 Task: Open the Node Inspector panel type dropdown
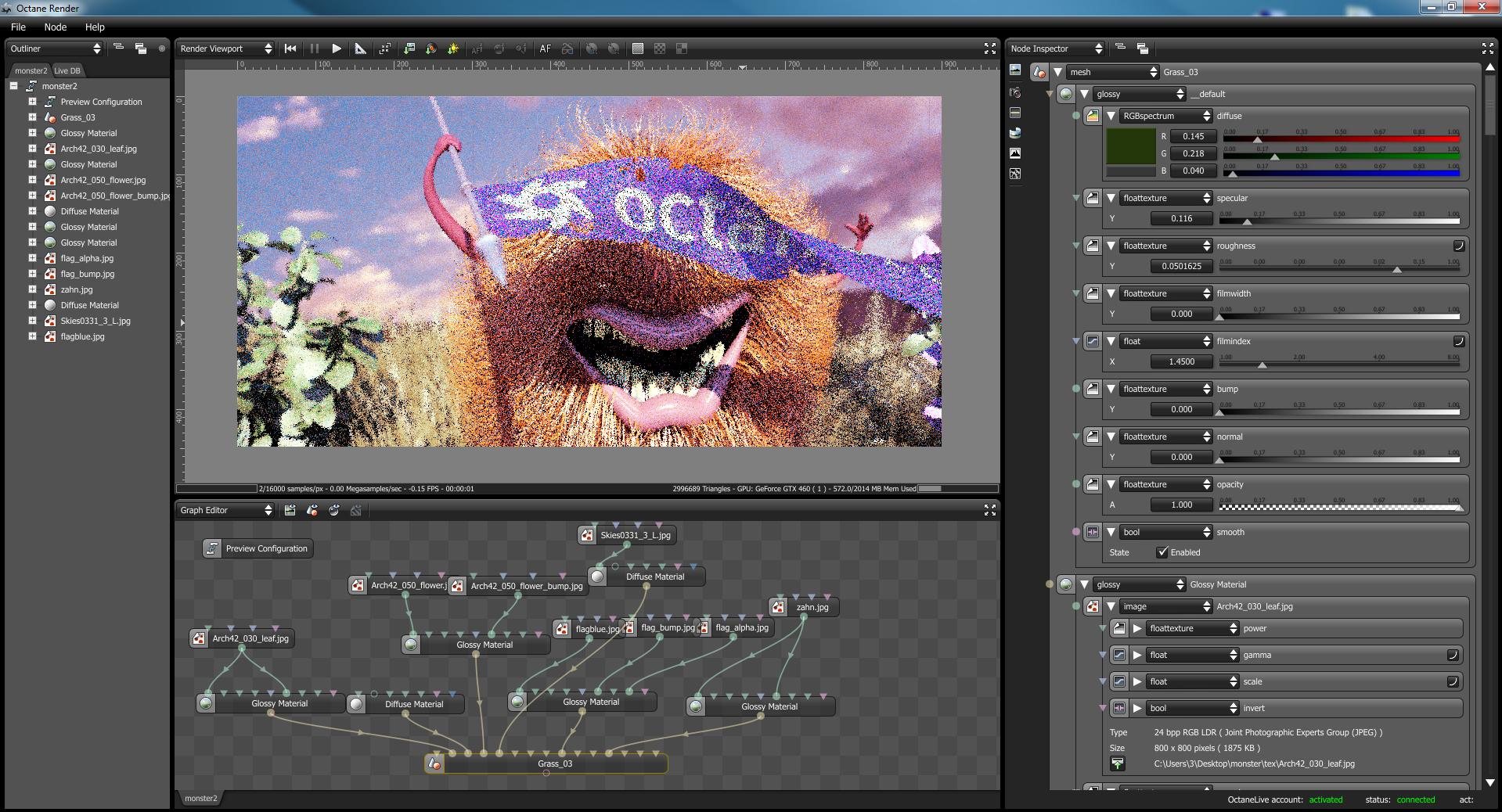1056,49
